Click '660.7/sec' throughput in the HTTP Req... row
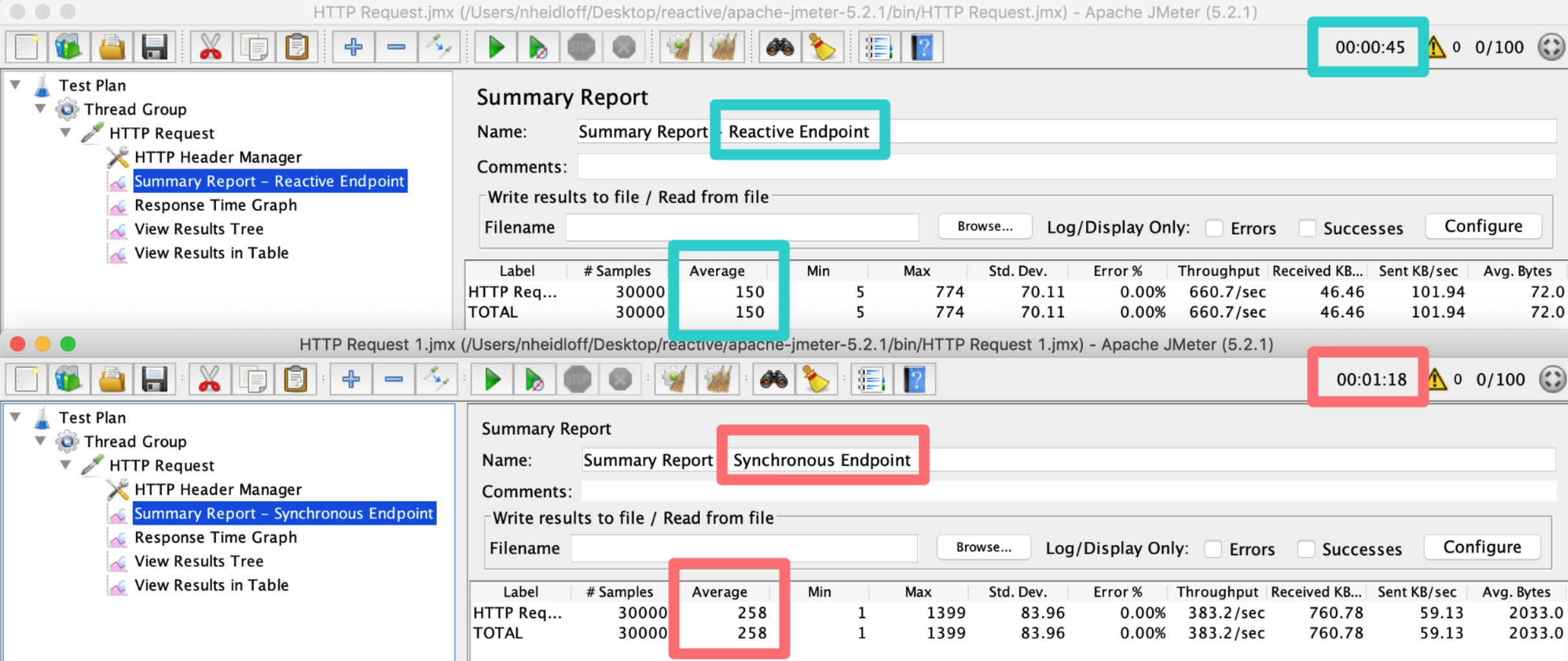This screenshot has width=1568, height=661. click(1227, 292)
